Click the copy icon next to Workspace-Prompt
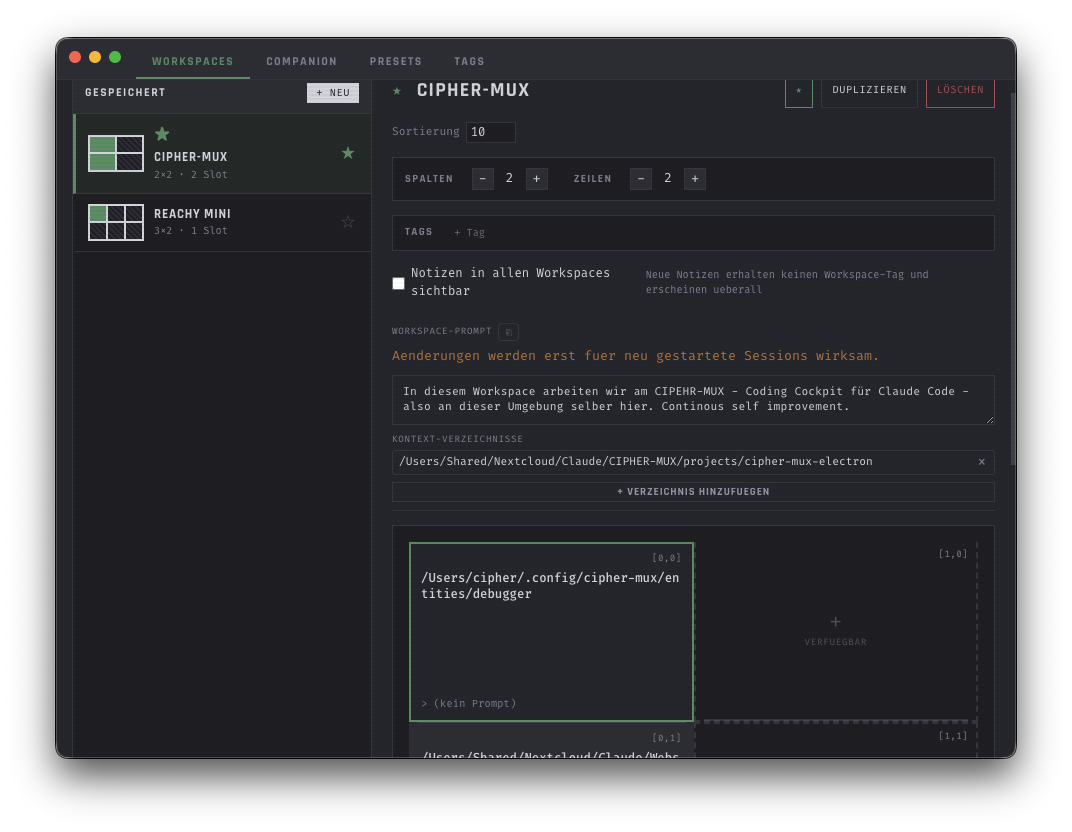Viewport: 1072px width, 832px height. pos(509,332)
